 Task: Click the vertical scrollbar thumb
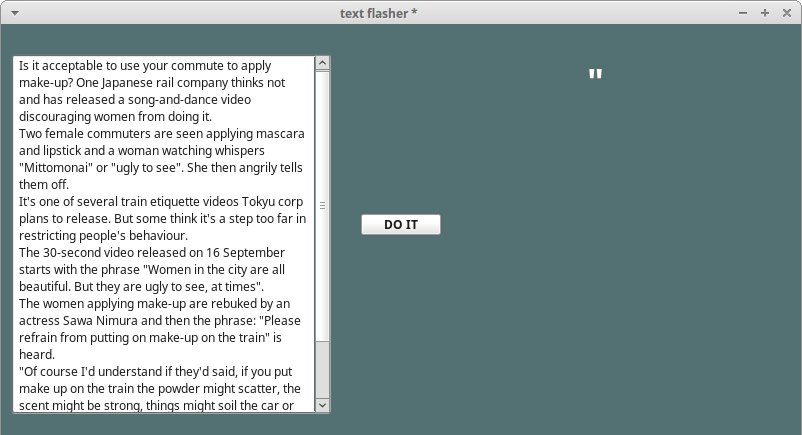pos(322,368)
